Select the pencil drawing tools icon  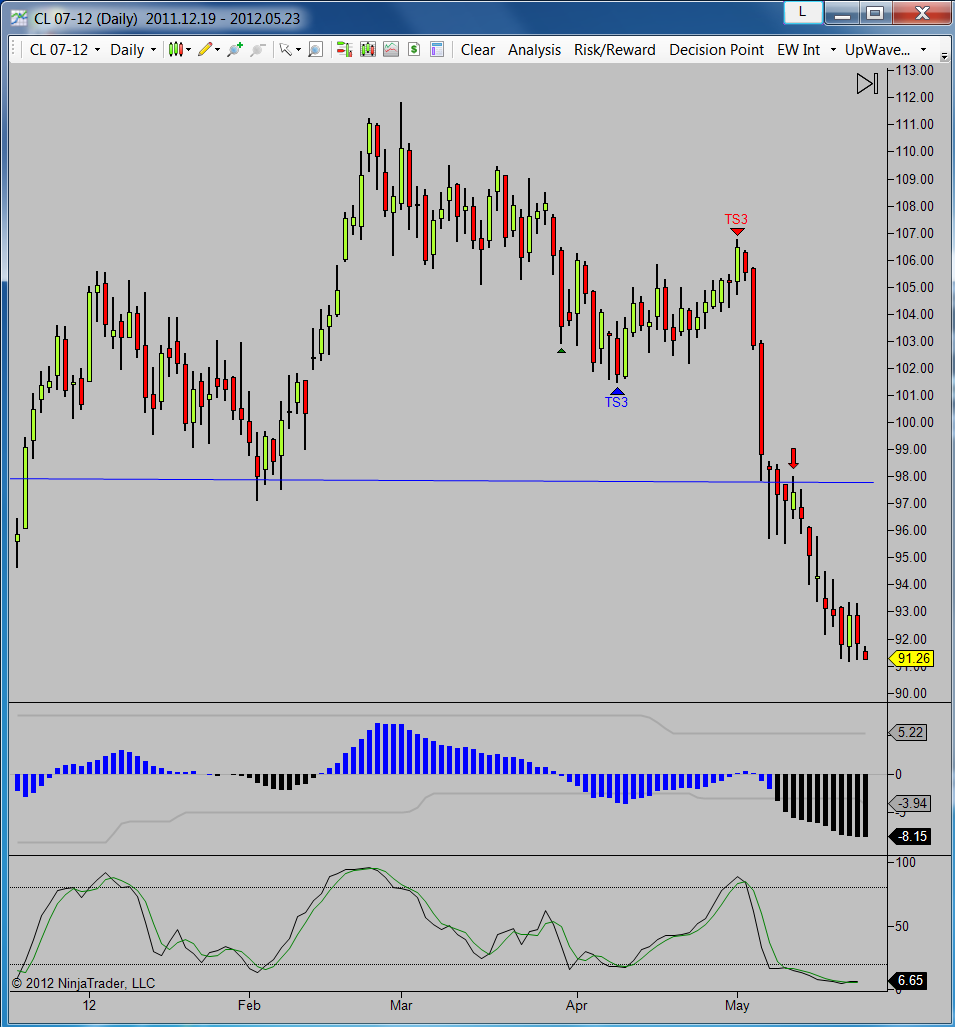pyautogui.click(x=205, y=50)
